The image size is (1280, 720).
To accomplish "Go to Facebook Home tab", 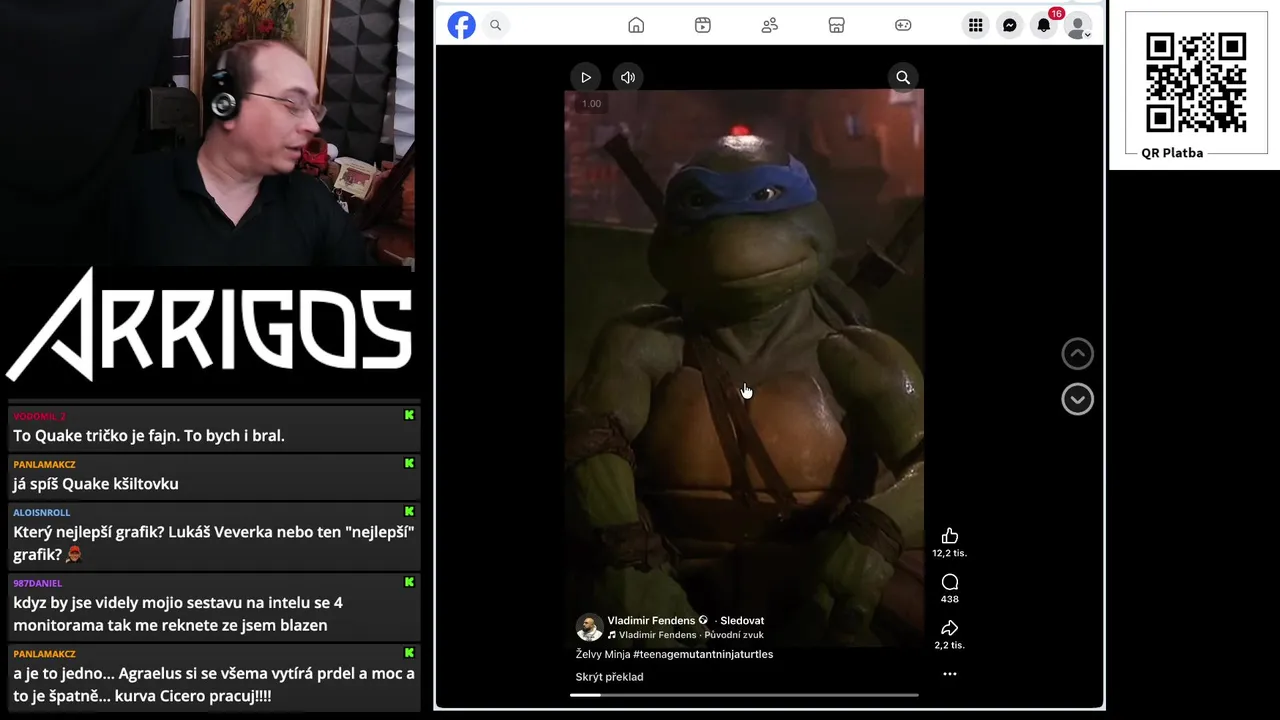I will pyautogui.click(x=636, y=25).
